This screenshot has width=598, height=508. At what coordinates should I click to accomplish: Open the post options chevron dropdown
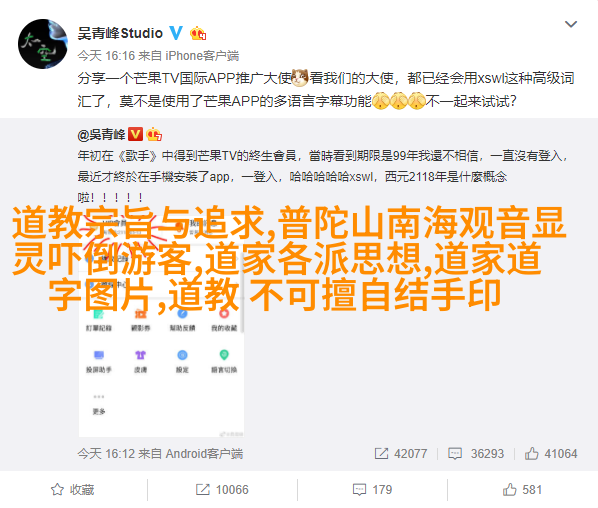[x=571, y=24]
